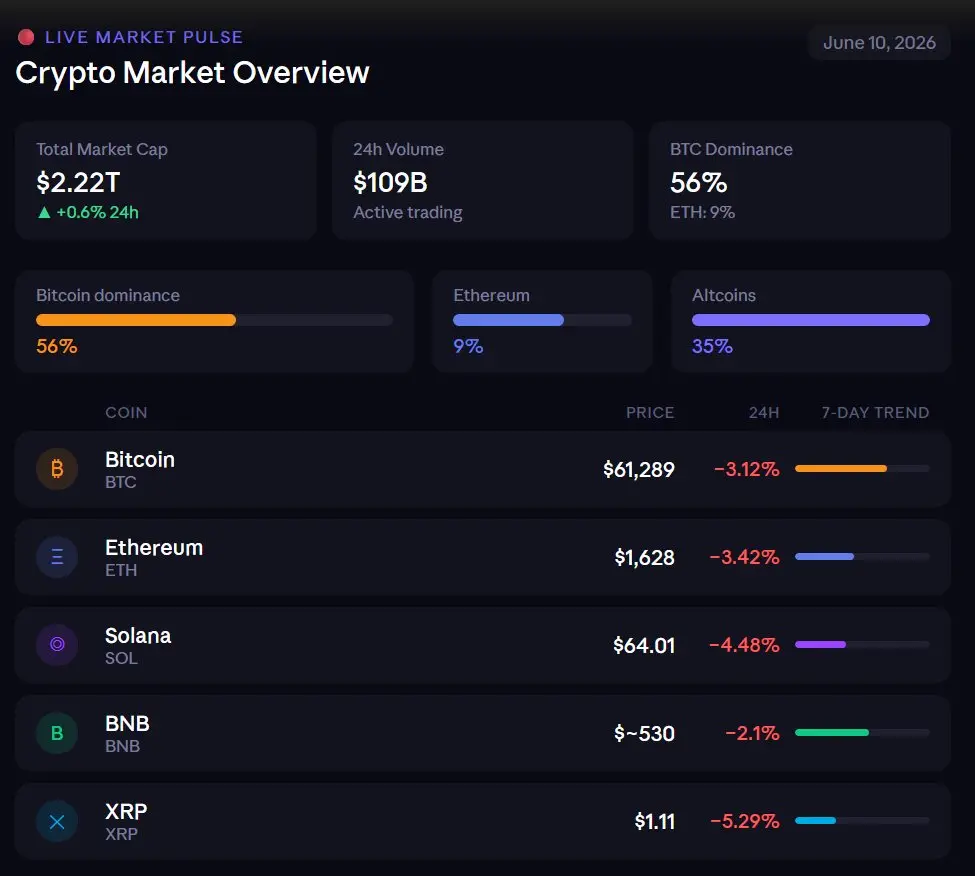Viewport: 975px width, 876px height.
Task: Click Bitcoin price $61,289
Action: [x=639, y=469]
